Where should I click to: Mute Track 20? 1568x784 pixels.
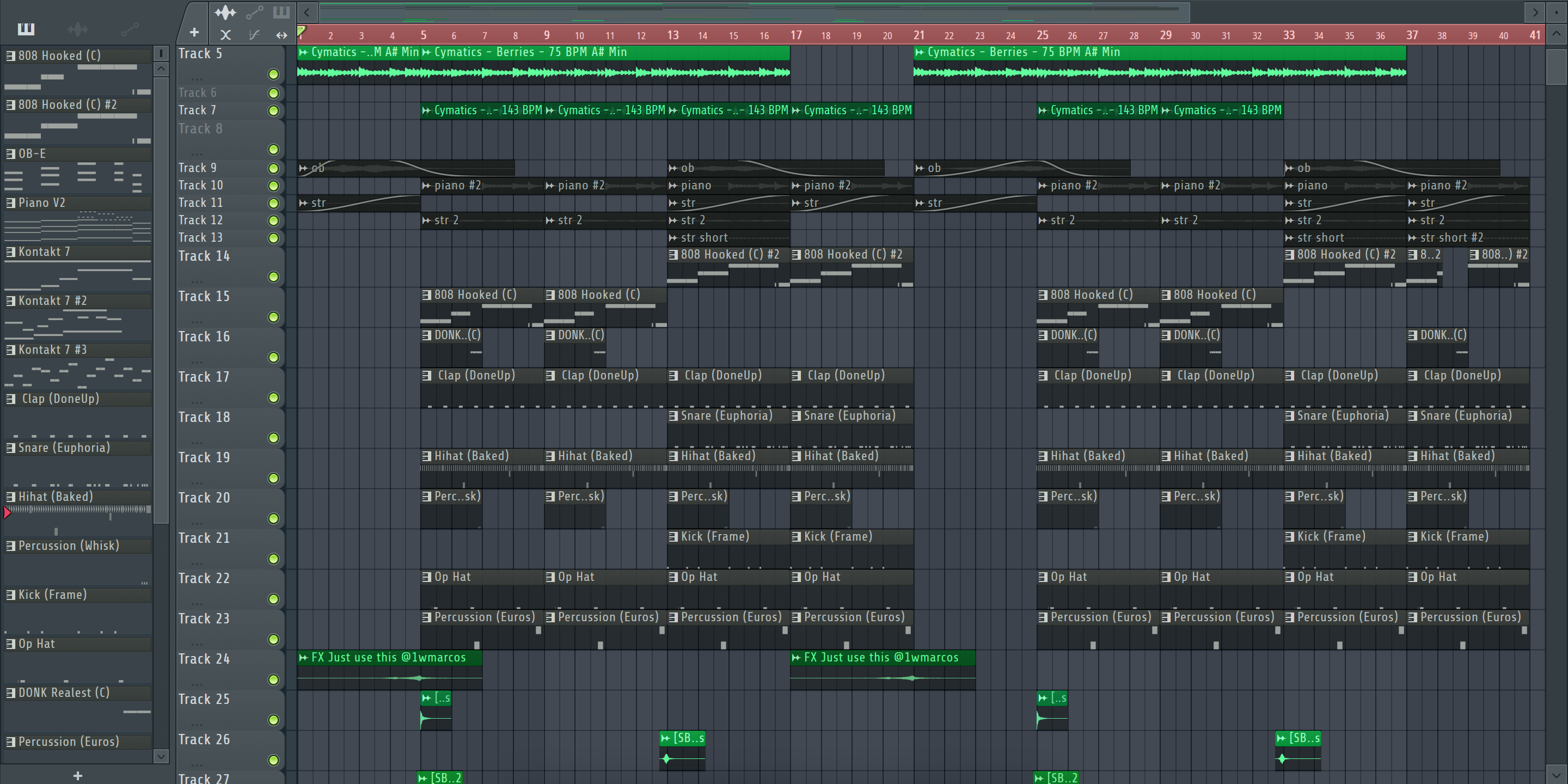click(273, 519)
